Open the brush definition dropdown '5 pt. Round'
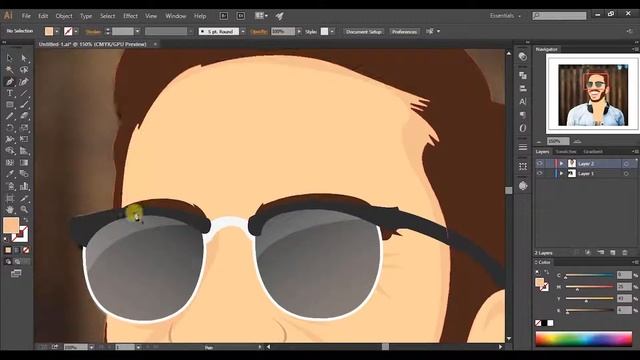This screenshot has height=360, width=640. 243,31
